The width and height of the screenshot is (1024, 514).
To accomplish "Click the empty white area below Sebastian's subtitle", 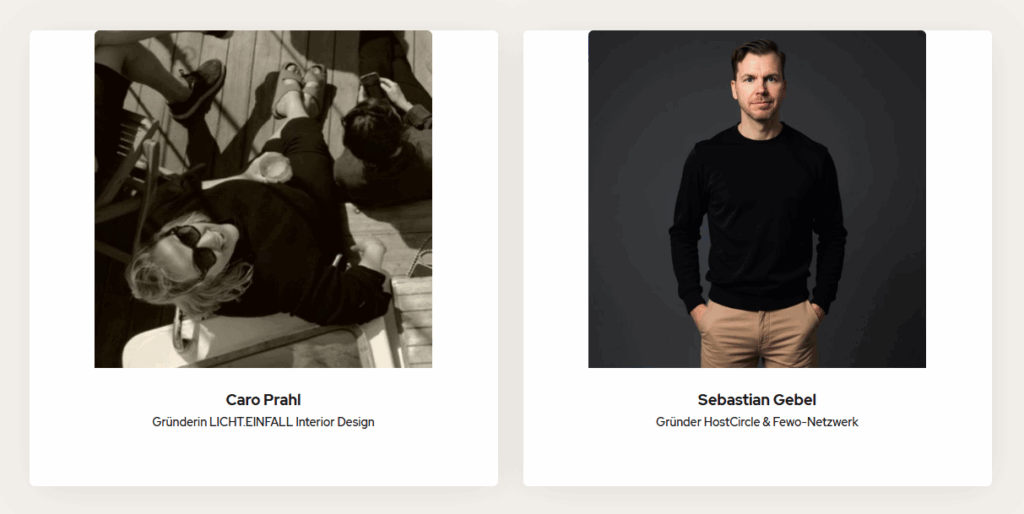I will point(757,457).
